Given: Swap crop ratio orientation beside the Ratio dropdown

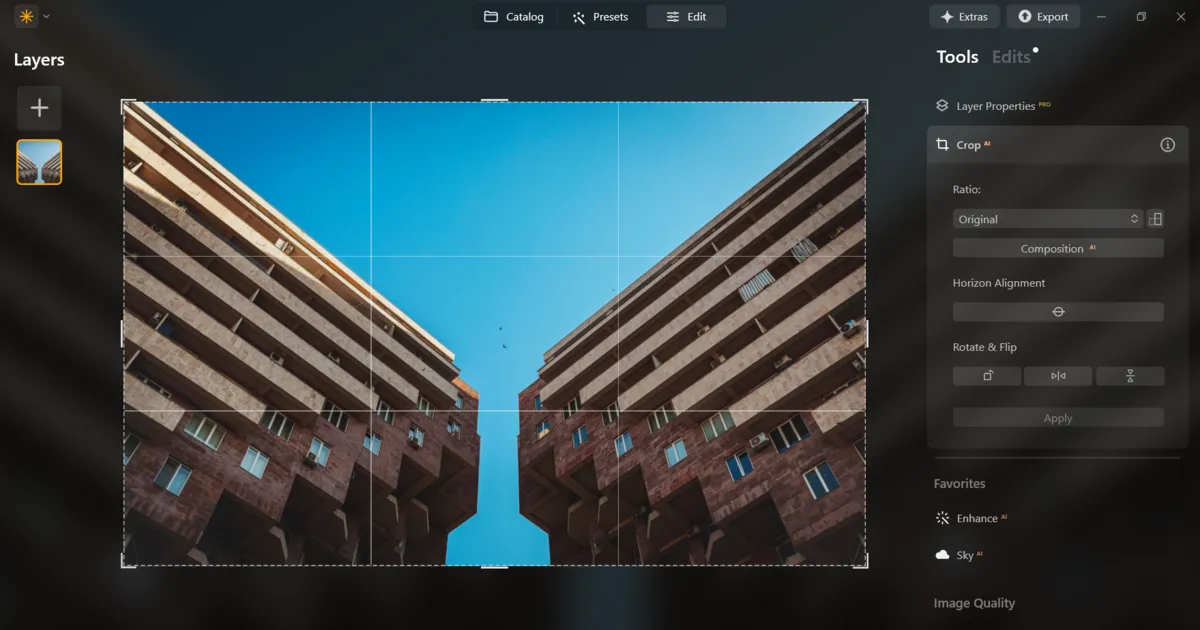Looking at the screenshot, I should click(x=1155, y=218).
